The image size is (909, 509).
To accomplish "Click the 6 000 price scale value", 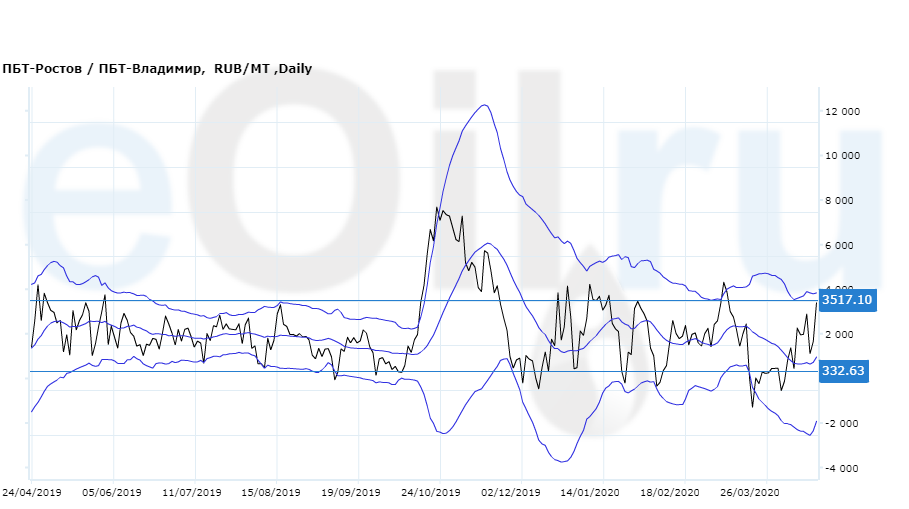I will coord(845,246).
